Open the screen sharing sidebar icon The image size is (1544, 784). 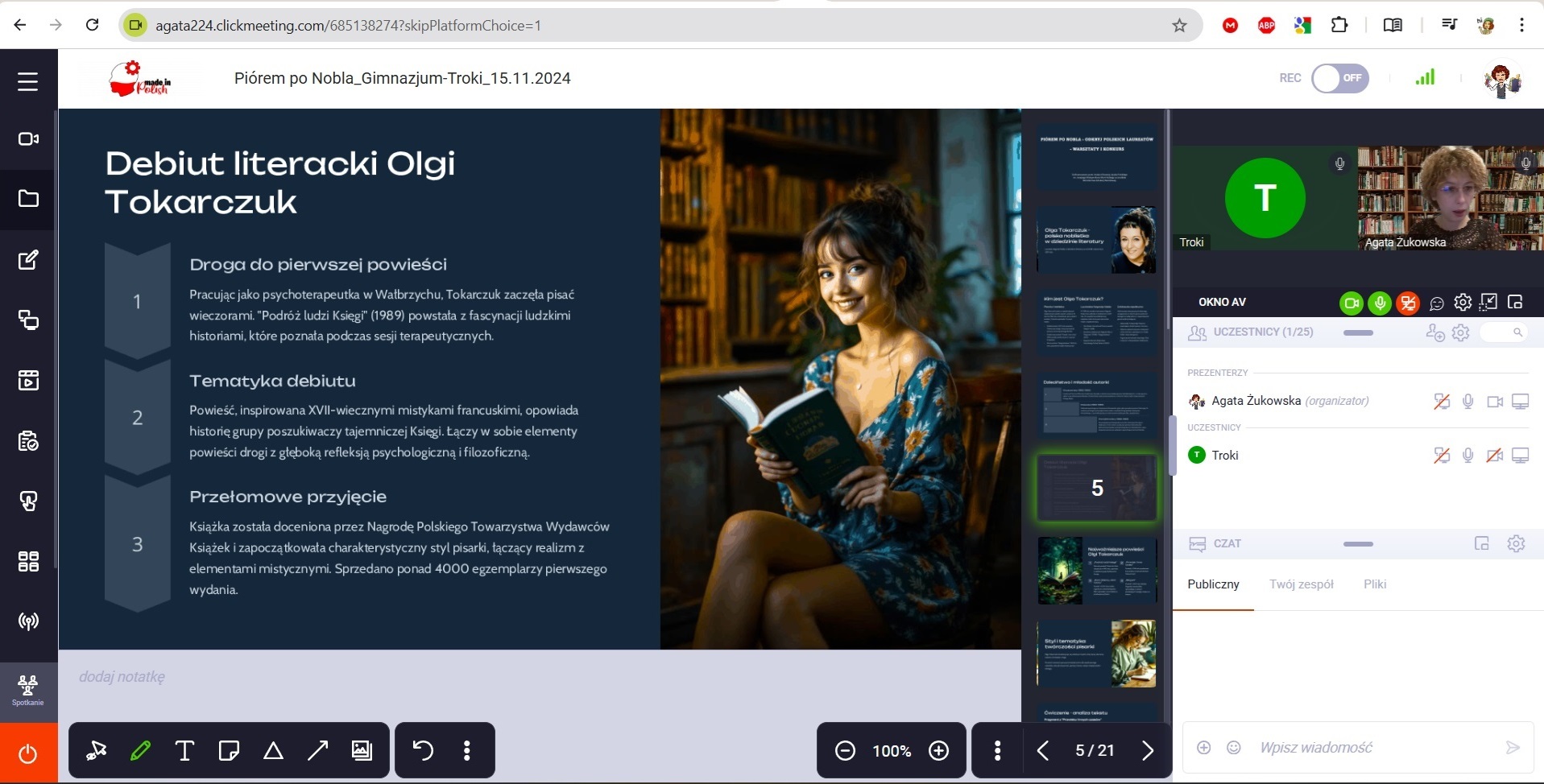(28, 320)
